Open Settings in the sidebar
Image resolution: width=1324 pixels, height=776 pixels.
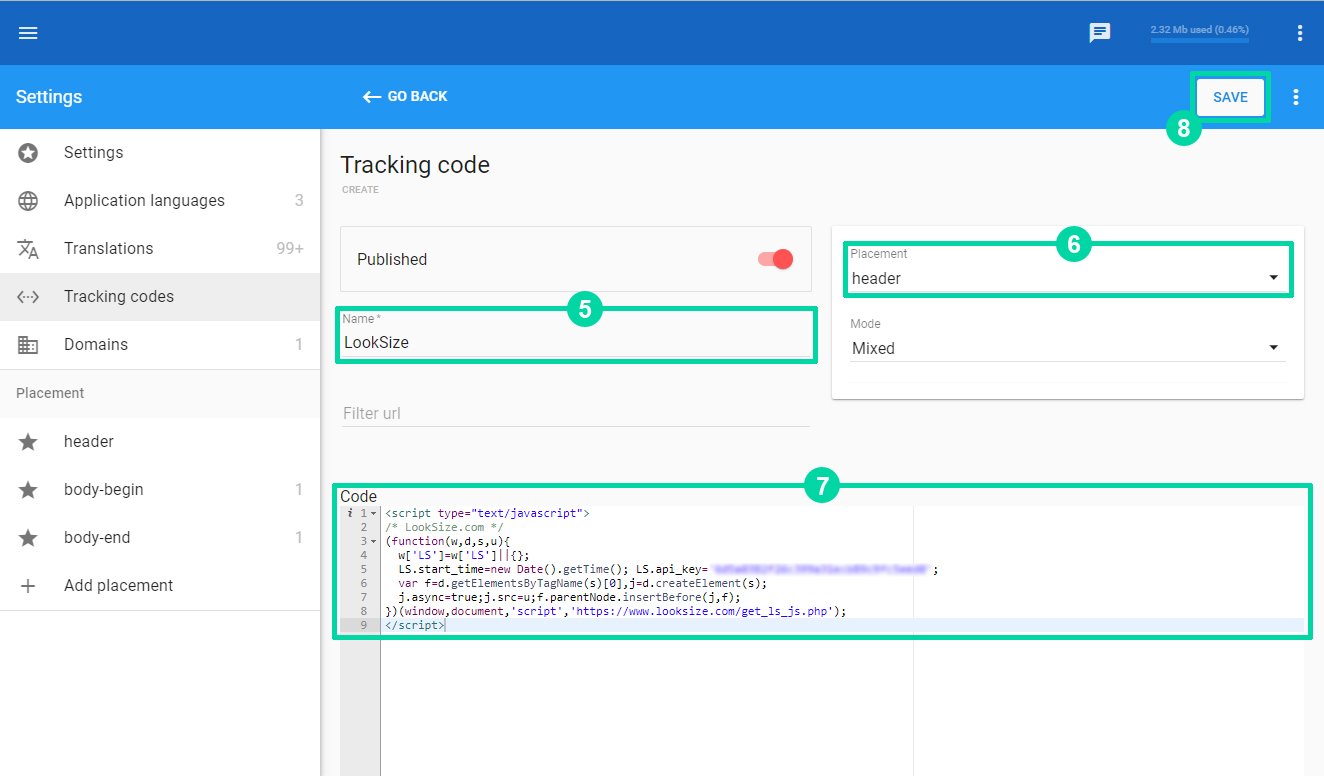tap(160, 153)
